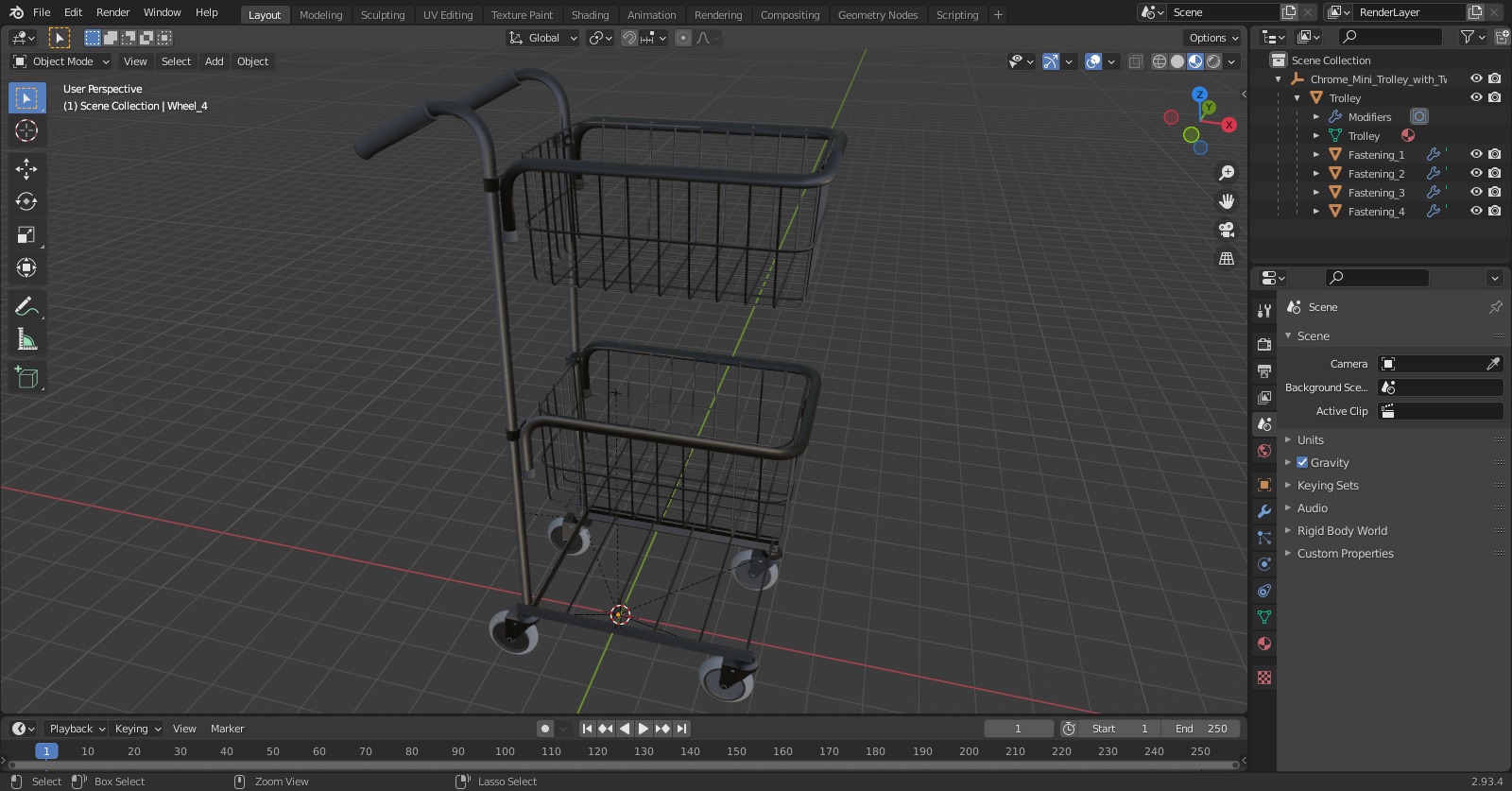Activate the Rotate tool
This screenshot has height=791, width=1512.
point(26,201)
